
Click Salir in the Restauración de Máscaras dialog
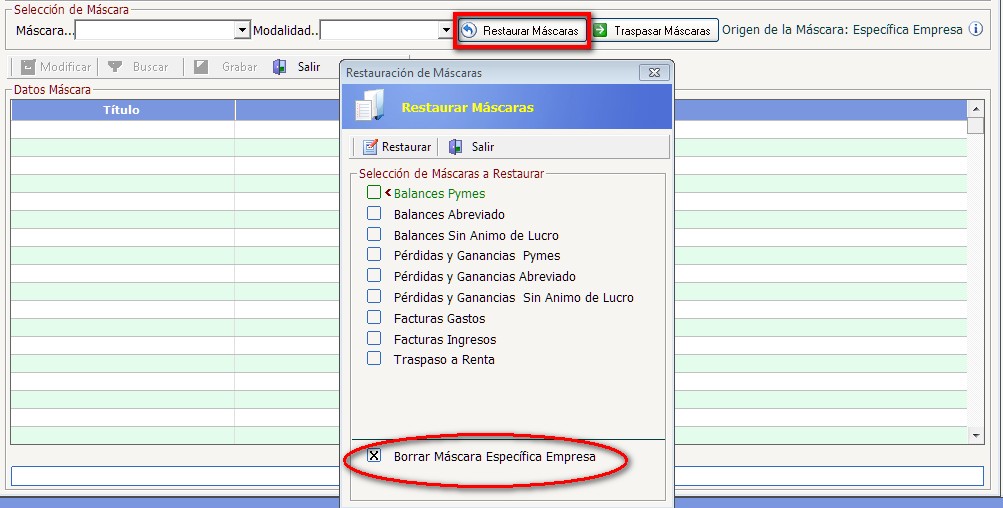[471, 147]
